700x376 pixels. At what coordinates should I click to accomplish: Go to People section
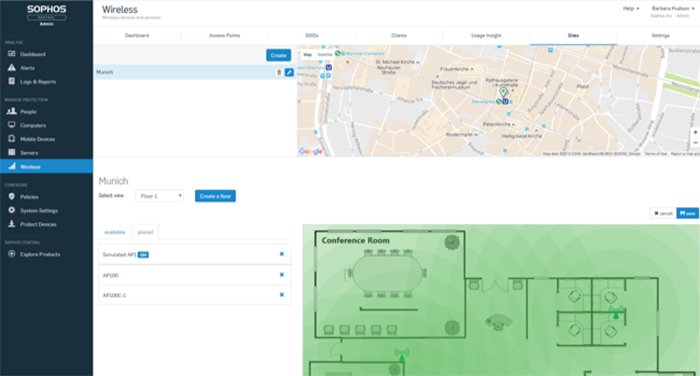28,112
